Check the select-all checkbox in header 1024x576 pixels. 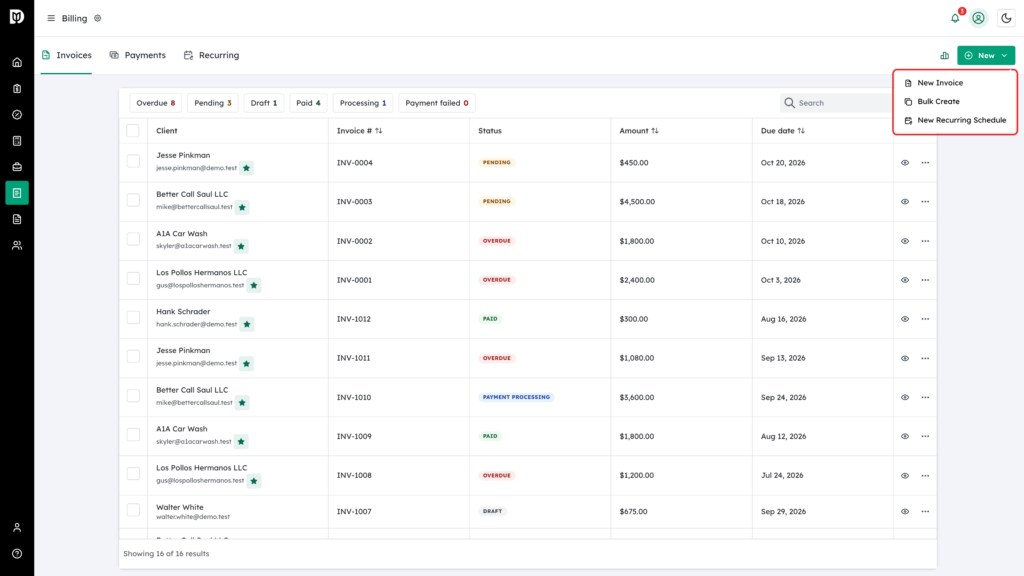(x=133, y=131)
